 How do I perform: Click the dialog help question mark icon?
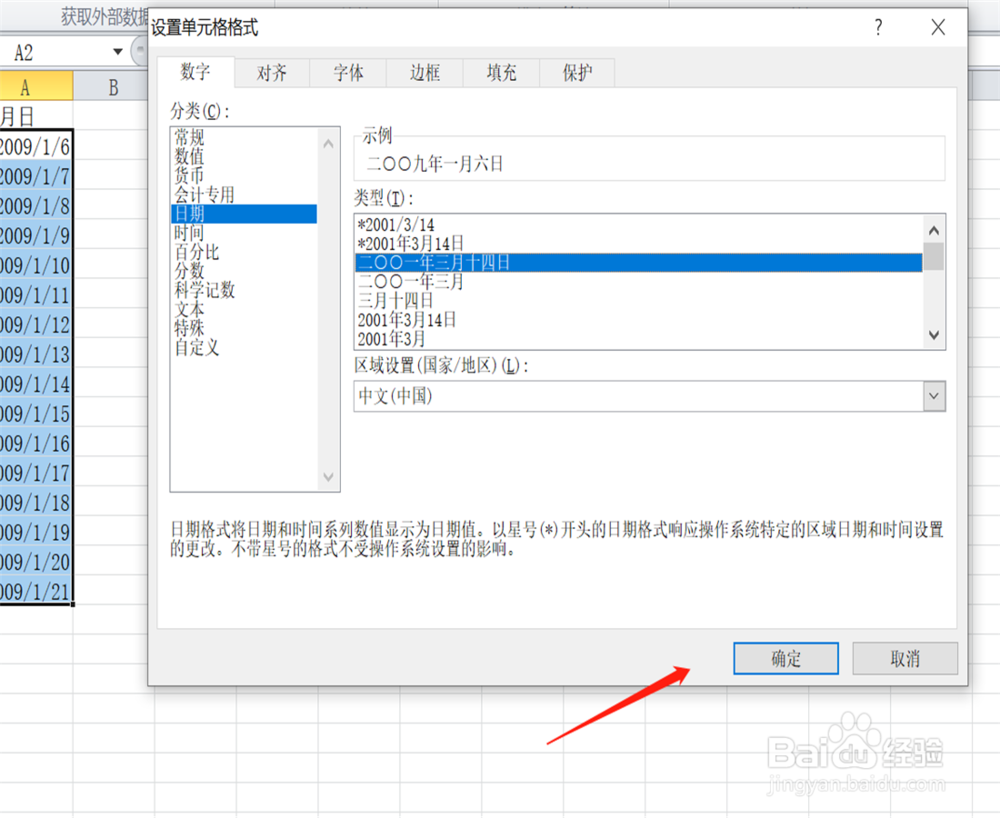[x=879, y=27]
